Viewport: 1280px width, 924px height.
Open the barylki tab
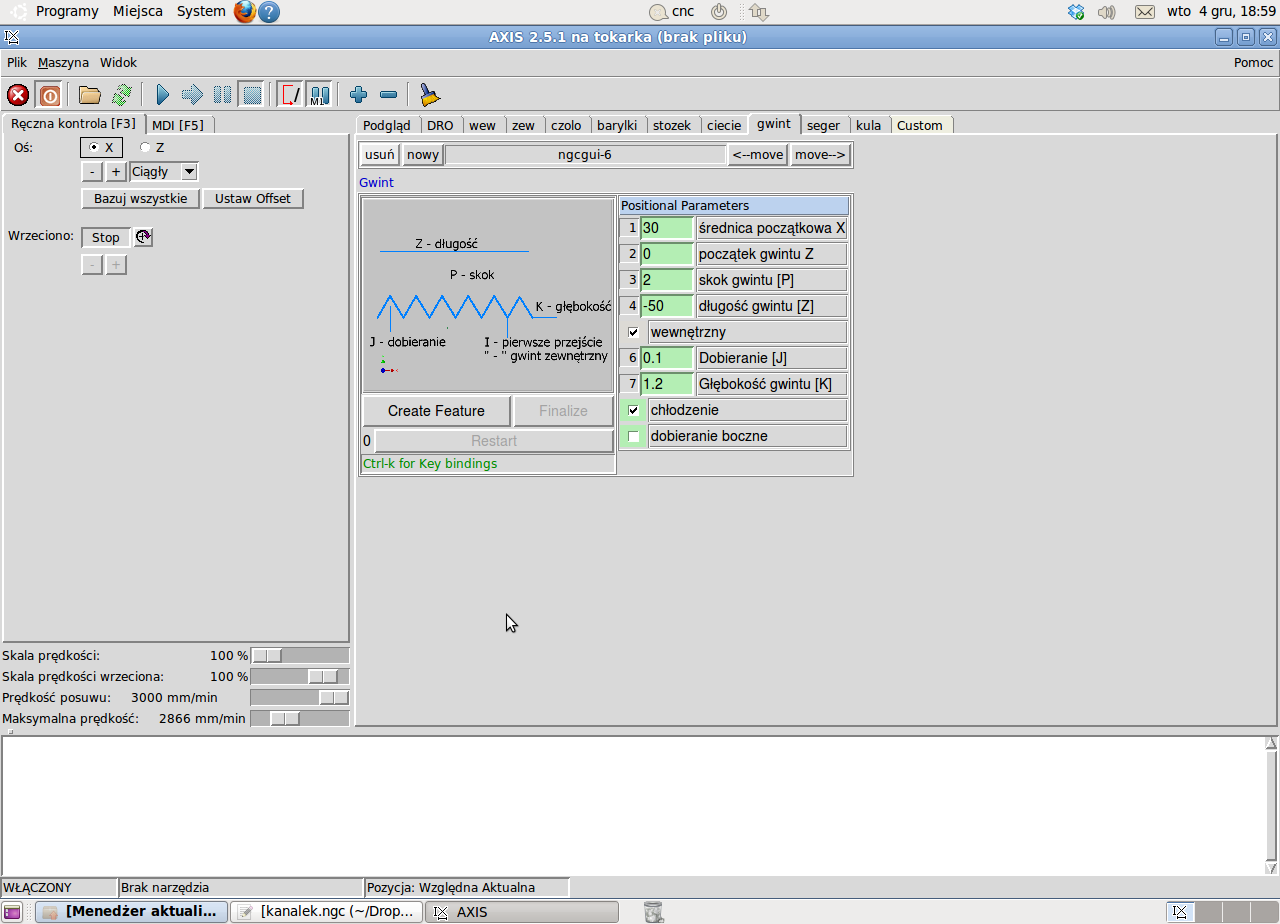click(617, 125)
